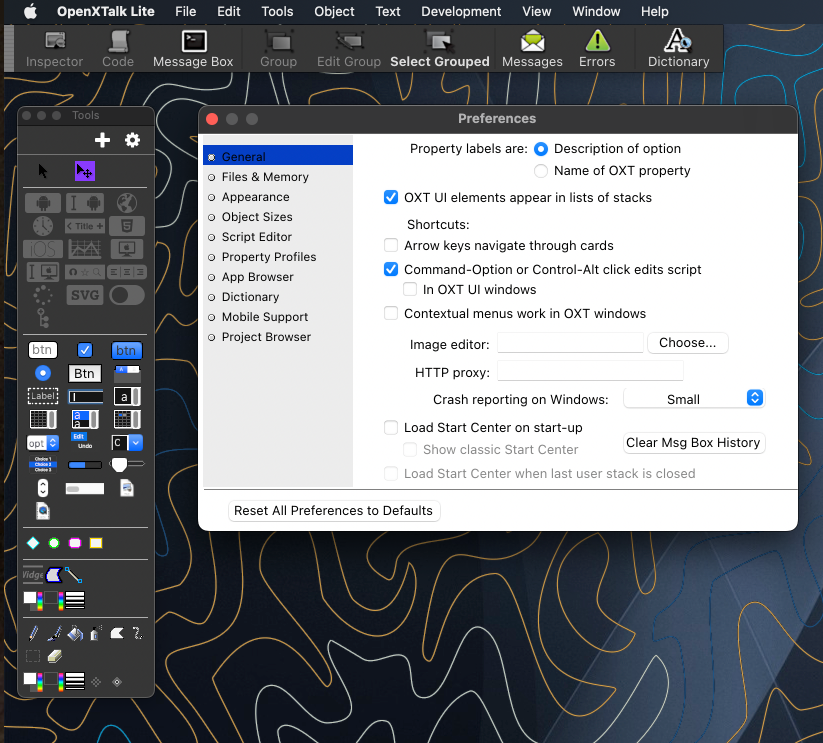Select the purple Edit pointer tool

coord(85,171)
